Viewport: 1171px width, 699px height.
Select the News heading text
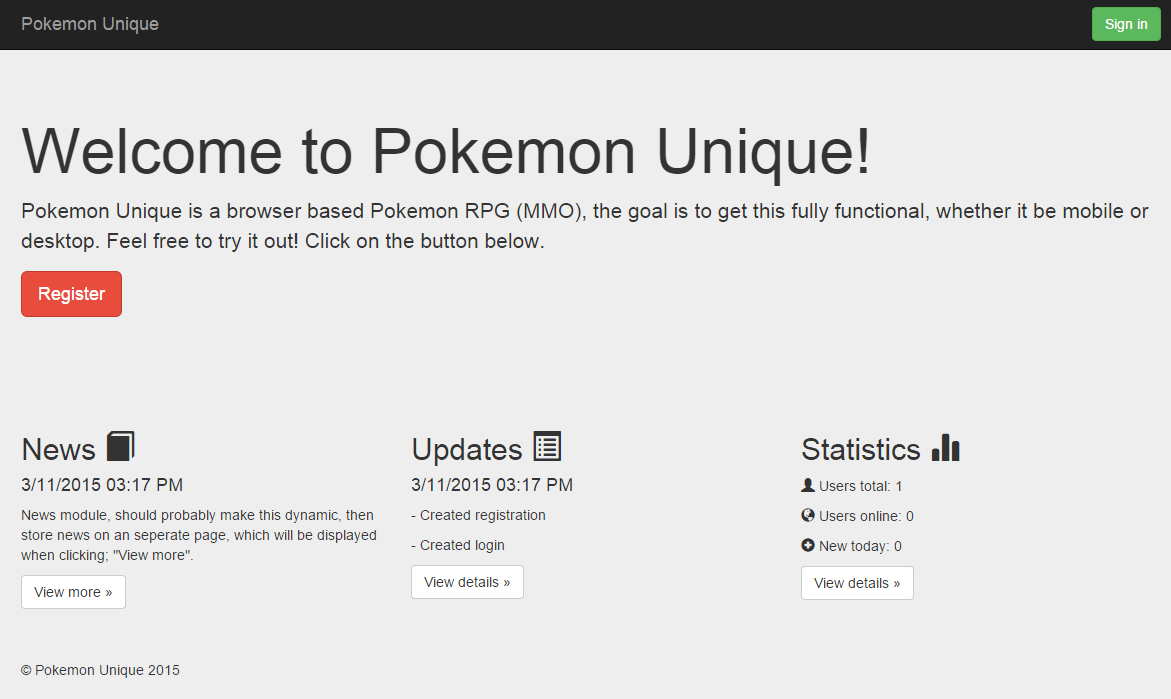coord(58,450)
